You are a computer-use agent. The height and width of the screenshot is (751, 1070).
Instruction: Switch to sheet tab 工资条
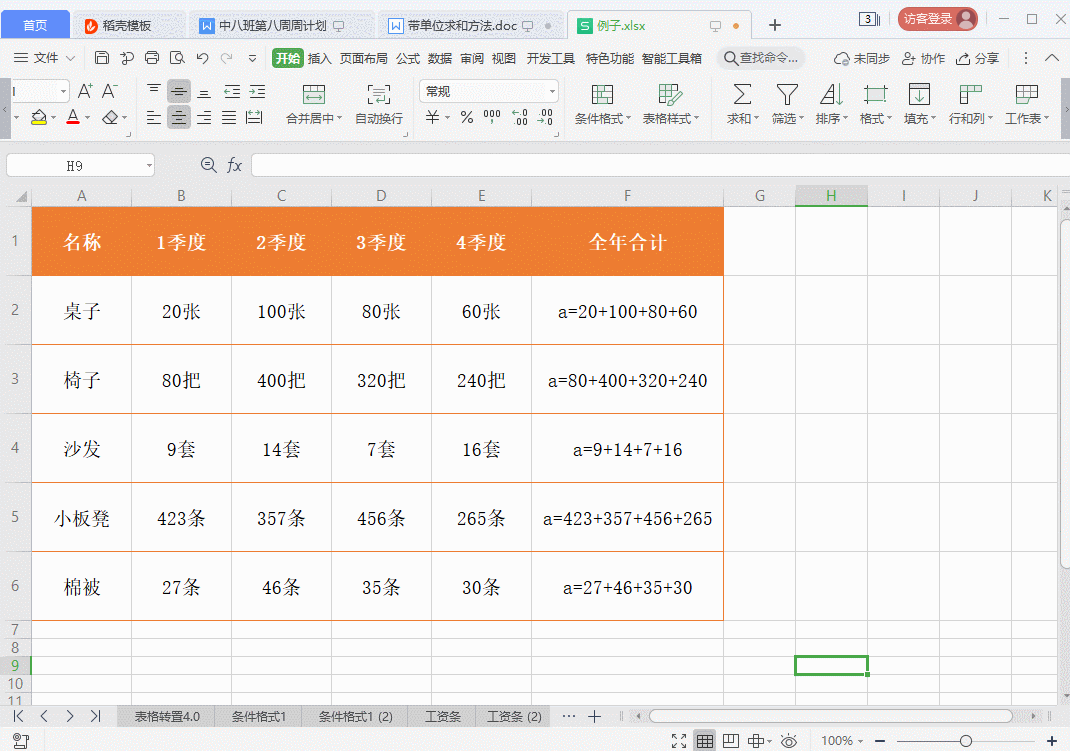coord(442,717)
